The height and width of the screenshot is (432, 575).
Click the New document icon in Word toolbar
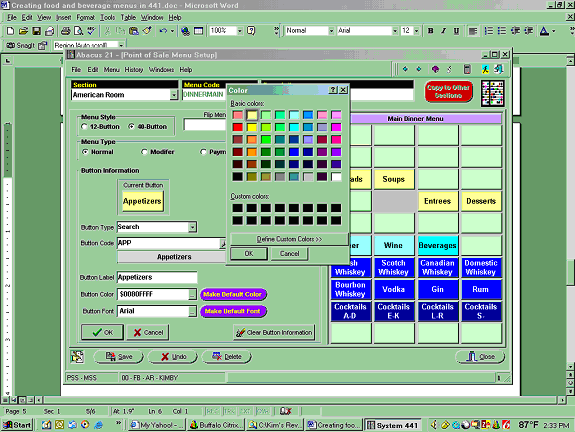coord(10,31)
